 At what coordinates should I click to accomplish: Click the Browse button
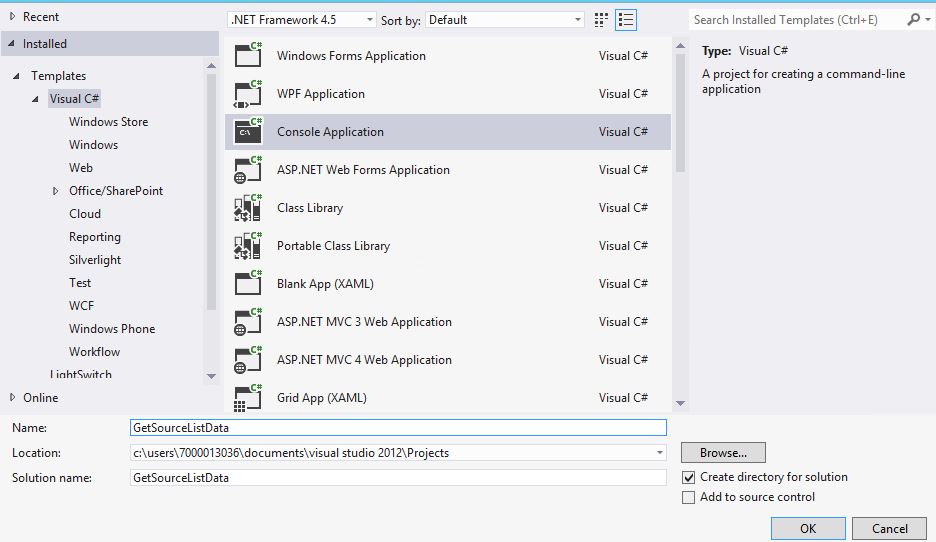723,453
